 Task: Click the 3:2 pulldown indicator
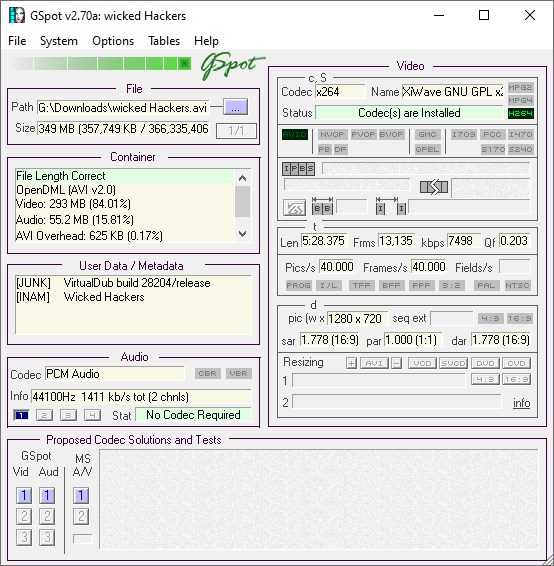[451, 285]
